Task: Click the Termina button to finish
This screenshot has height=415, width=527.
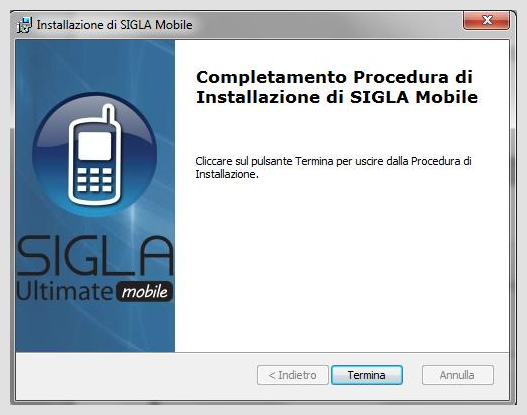Action: 367,375
